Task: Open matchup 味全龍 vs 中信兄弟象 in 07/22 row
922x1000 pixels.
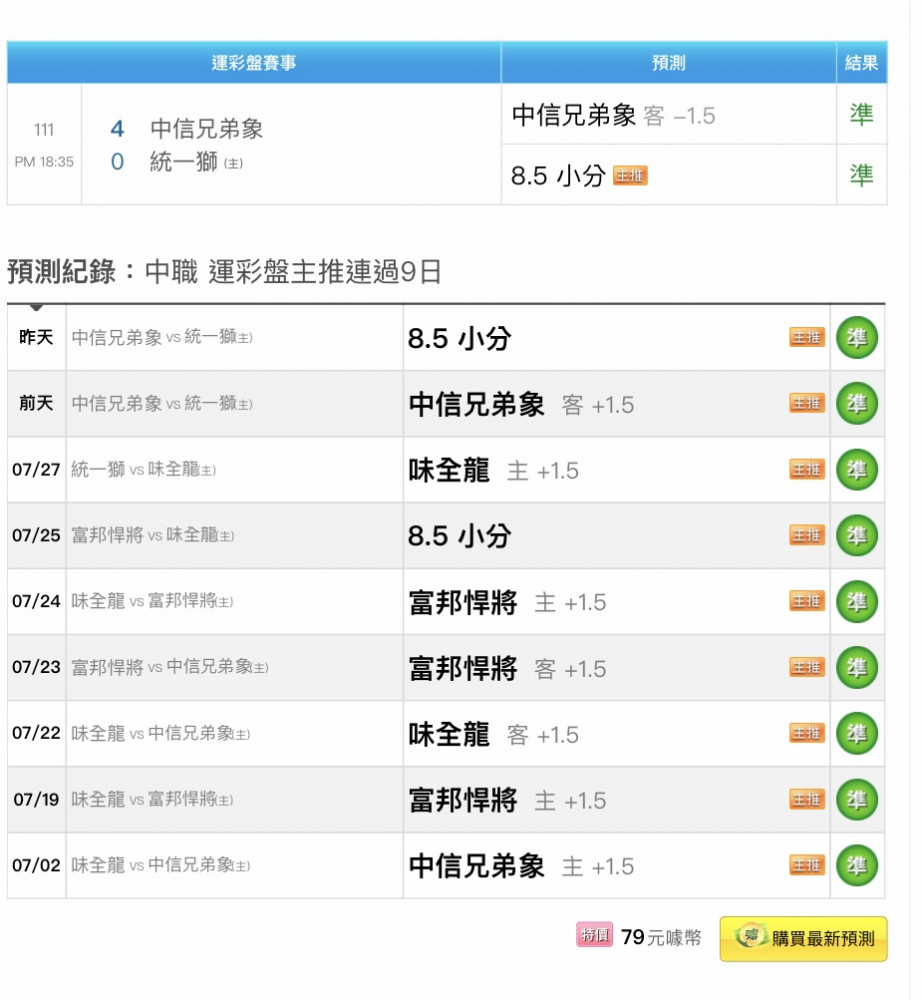Action: tap(161, 733)
